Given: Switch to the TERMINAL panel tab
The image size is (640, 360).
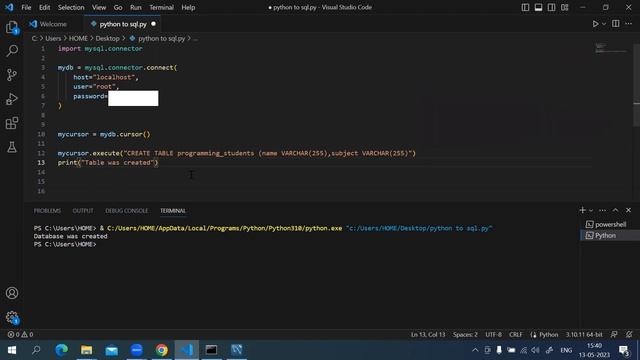Looking at the screenshot, I should 173,211.
